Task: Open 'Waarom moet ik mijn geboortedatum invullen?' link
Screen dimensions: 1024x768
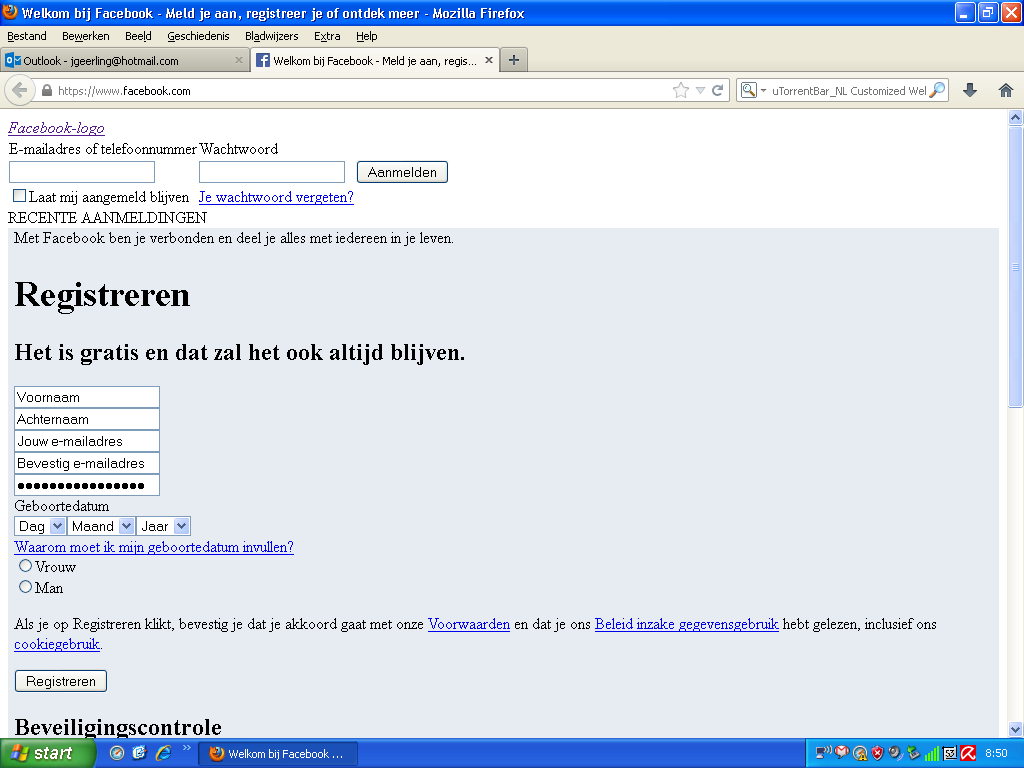Action: [x=154, y=547]
